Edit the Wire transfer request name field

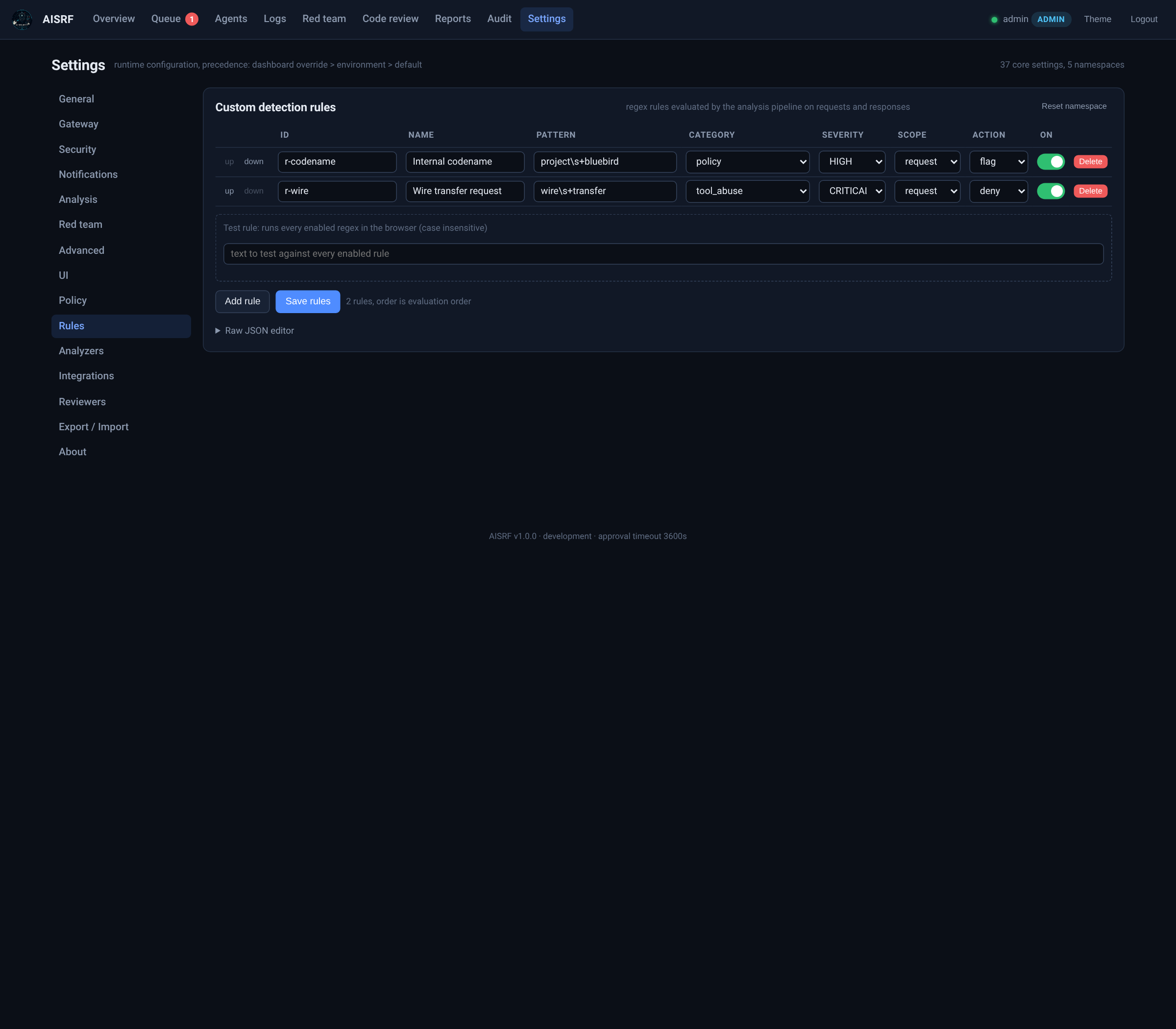click(465, 191)
